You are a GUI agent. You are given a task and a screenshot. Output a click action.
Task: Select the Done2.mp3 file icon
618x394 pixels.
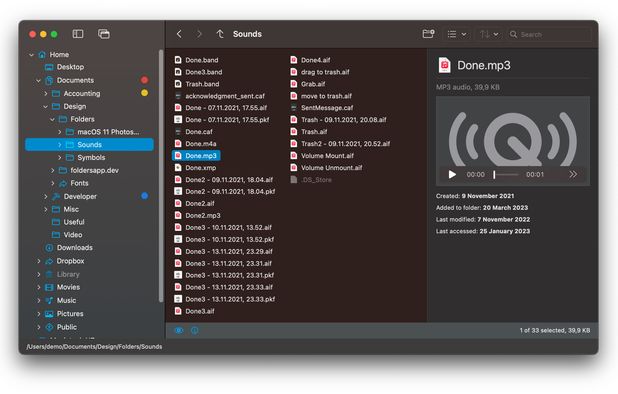coord(178,216)
